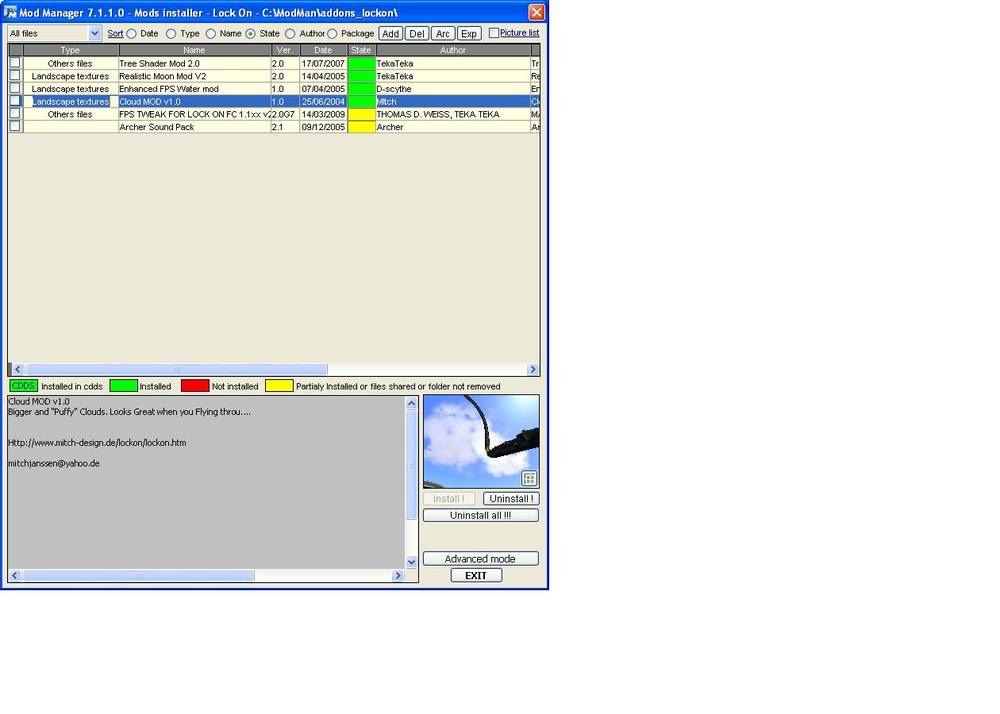Click yellow state cell of Archer Sound Pack
Screen dimensions: 1000x714
point(361,127)
